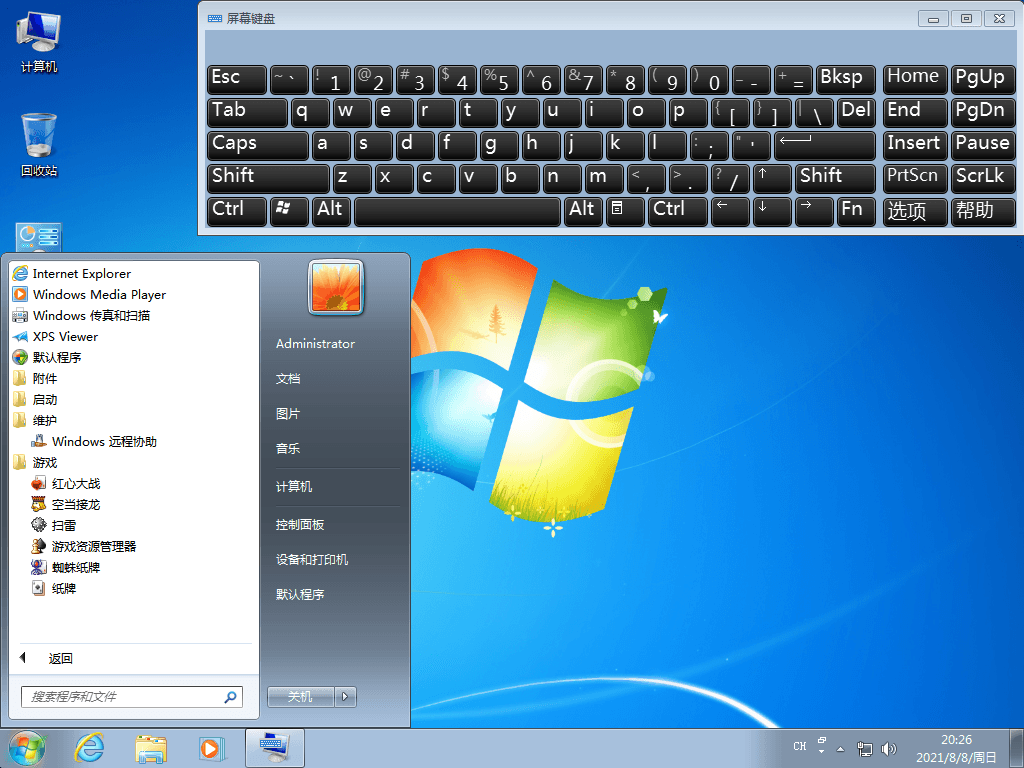Toggle the Insert key on the on-screen keyboard
The image size is (1024, 768).
coord(914,145)
